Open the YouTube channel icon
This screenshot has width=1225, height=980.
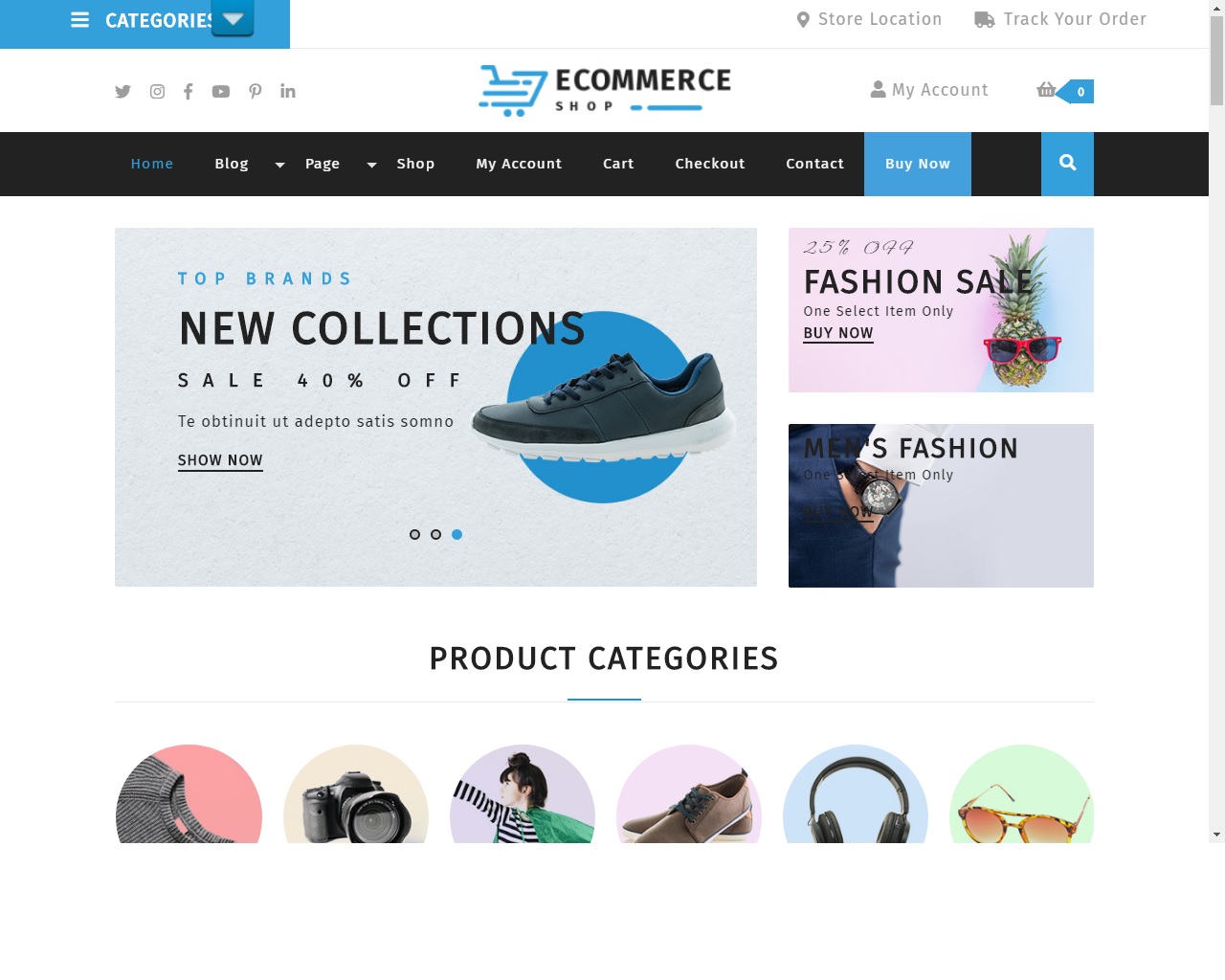click(x=221, y=92)
